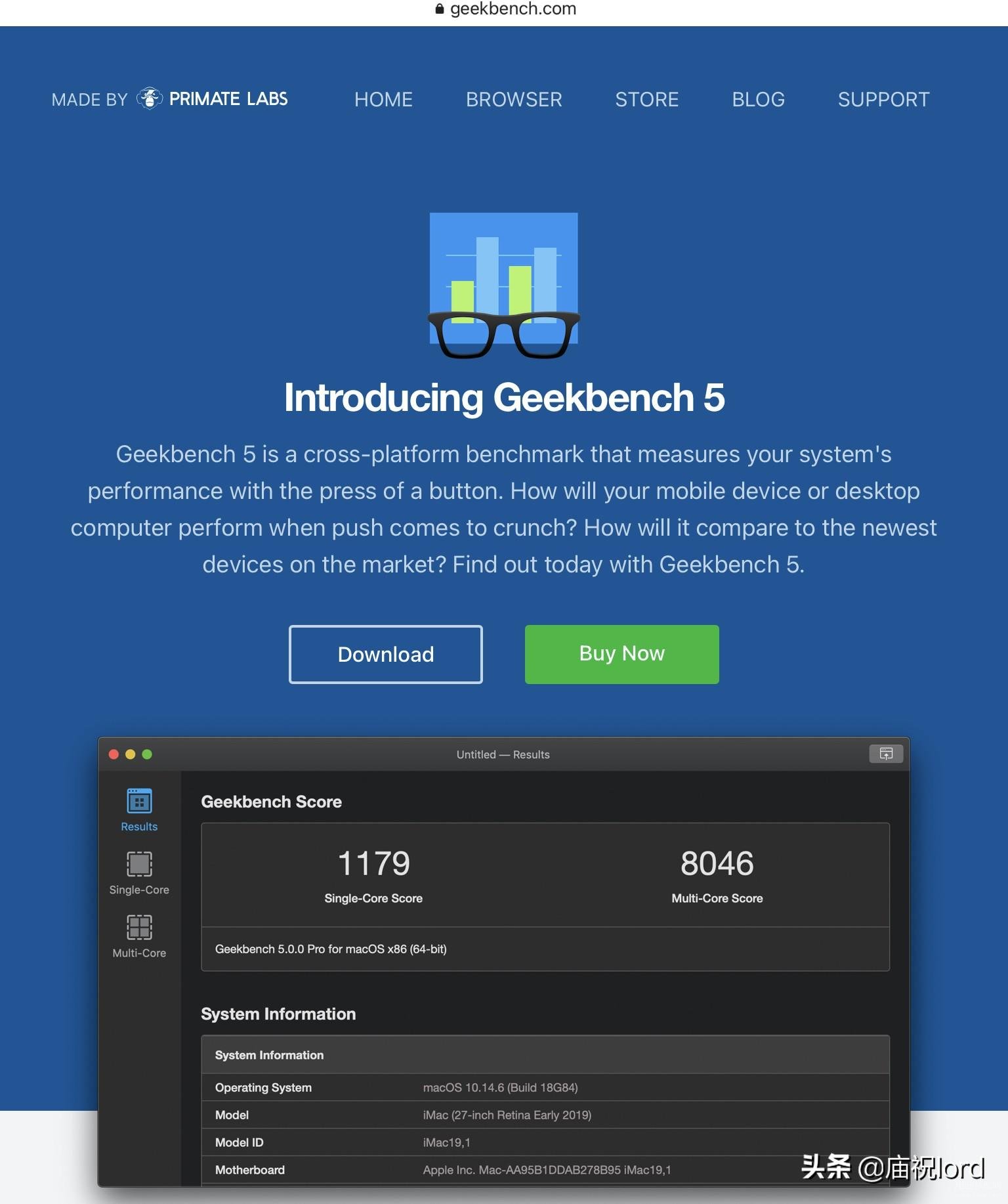
Task: Click the Download button
Action: pos(386,655)
